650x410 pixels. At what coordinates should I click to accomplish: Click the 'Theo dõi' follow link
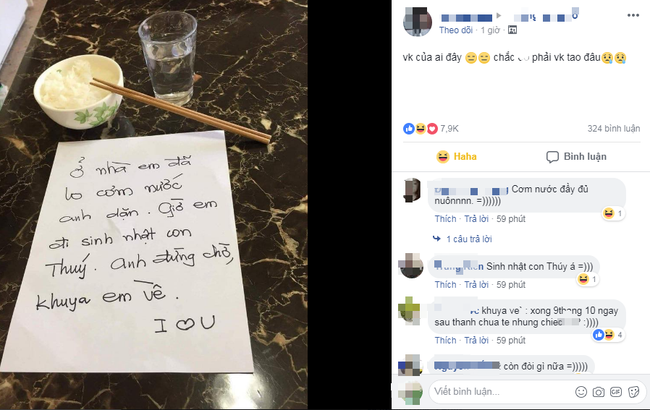click(x=456, y=30)
